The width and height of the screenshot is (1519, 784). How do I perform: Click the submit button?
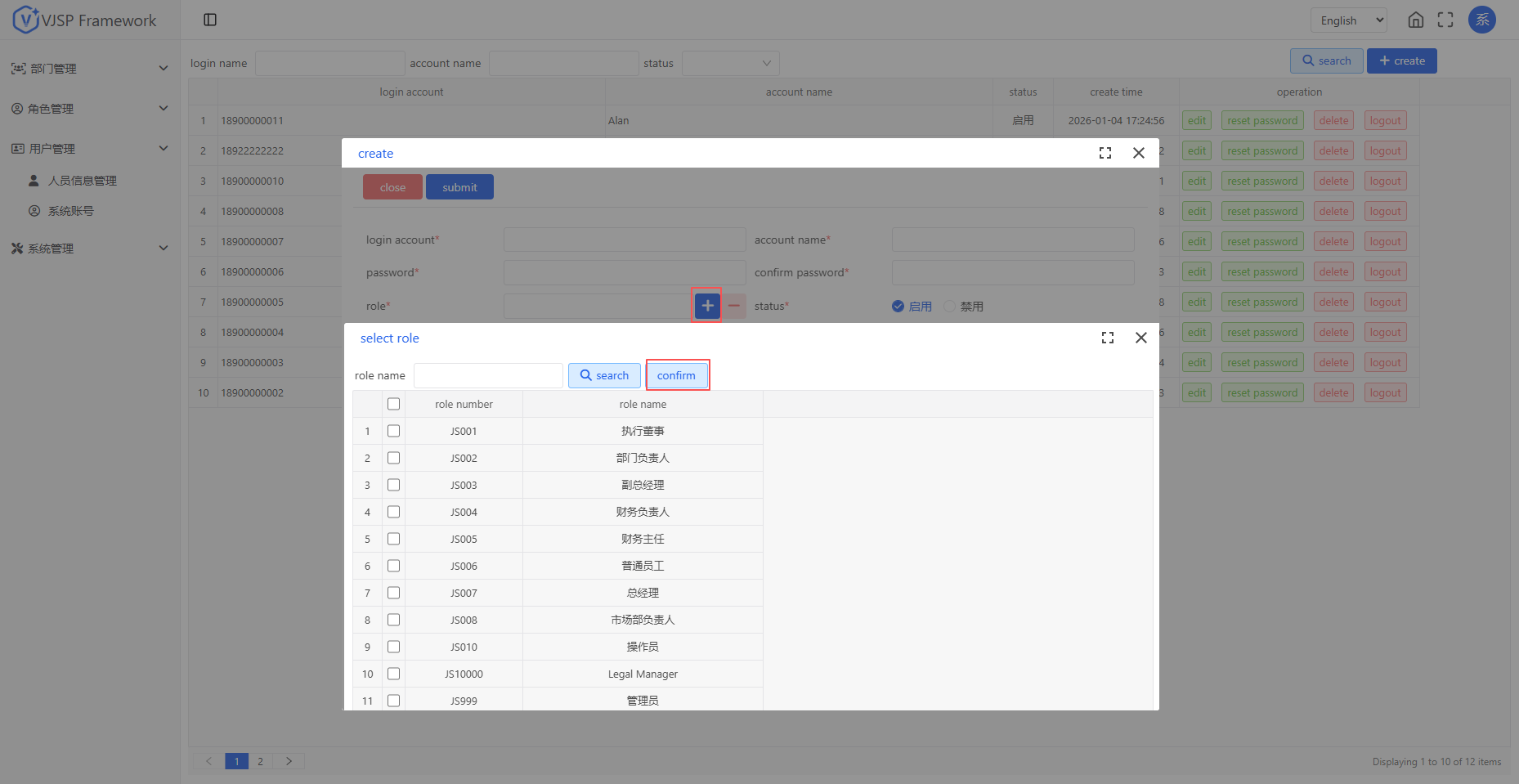tap(459, 187)
